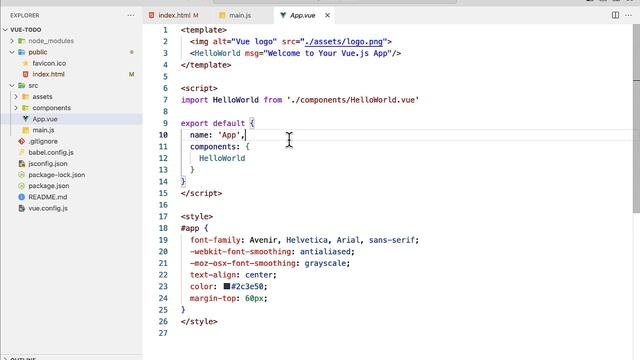Click the EXPLORER panel title

coord(24,16)
